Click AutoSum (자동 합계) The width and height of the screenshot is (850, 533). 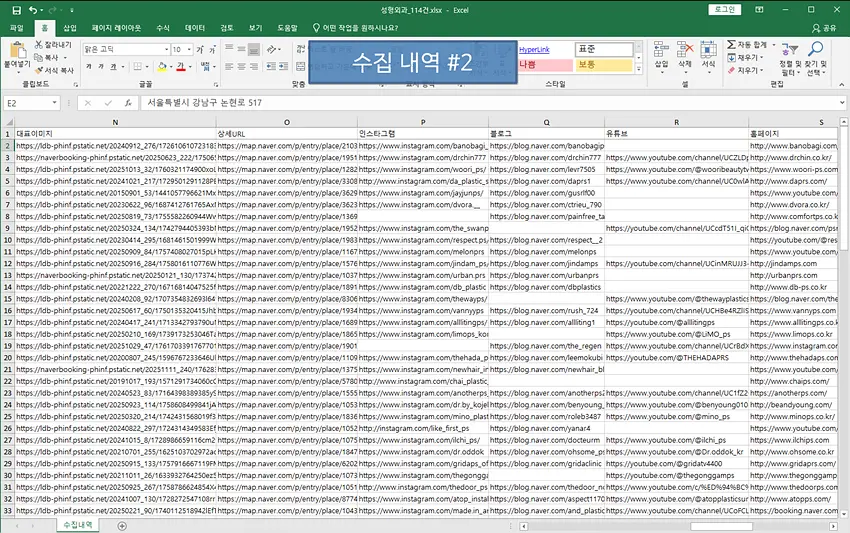click(x=748, y=44)
